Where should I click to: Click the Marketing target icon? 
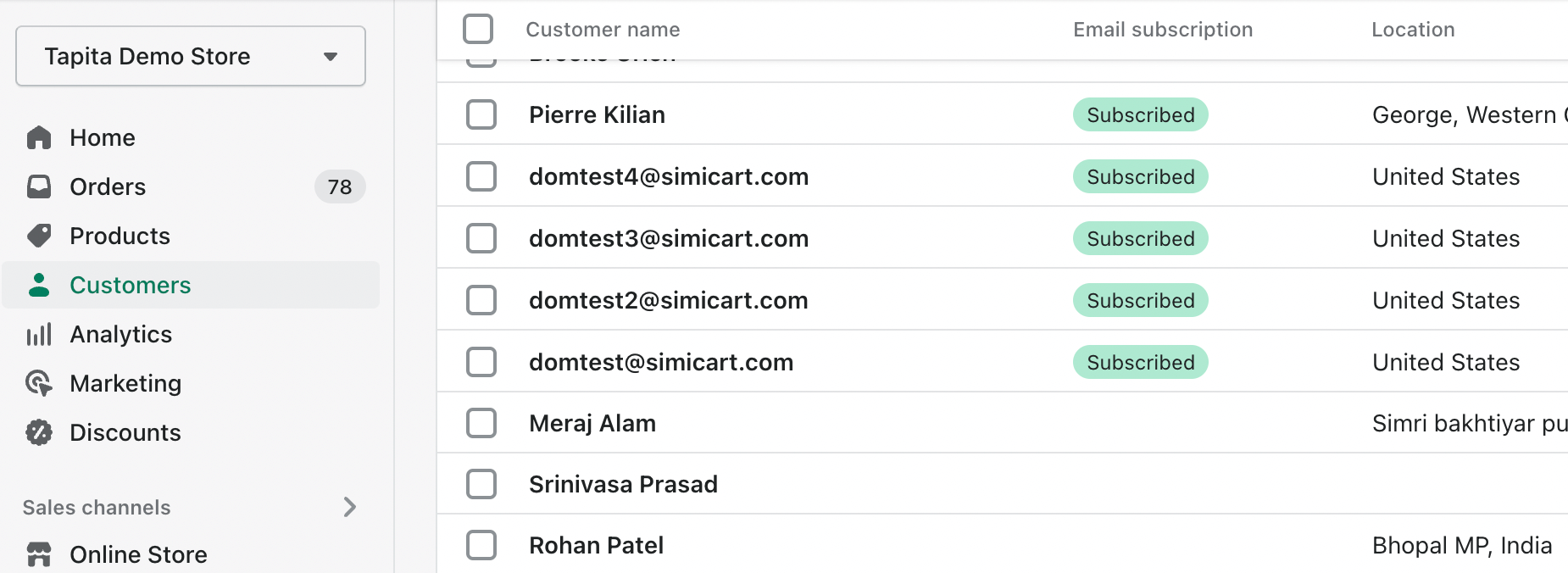[39, 383]
